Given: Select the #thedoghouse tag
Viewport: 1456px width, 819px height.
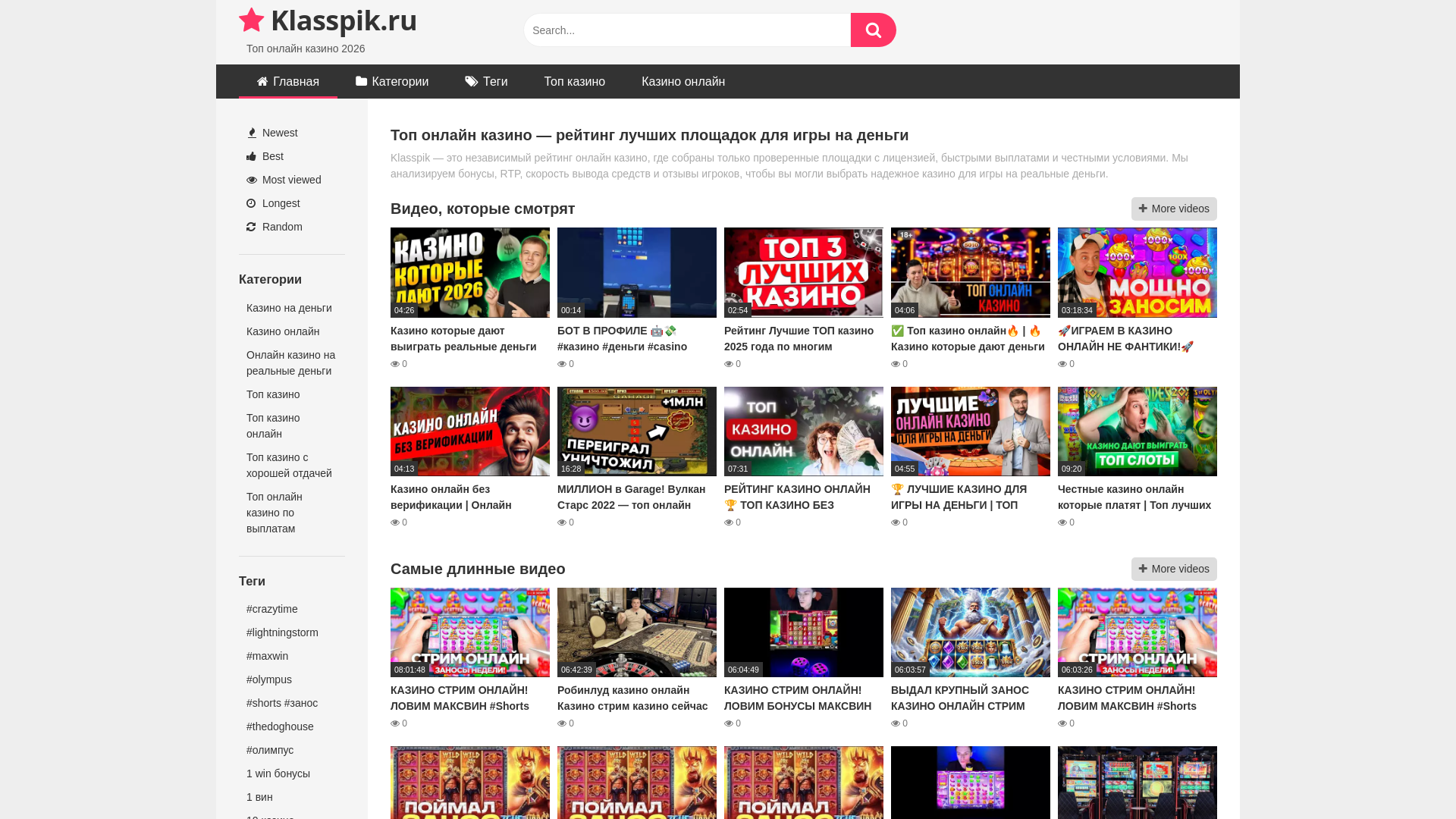Looking at the screenshot, I should [x=280, y=726].
